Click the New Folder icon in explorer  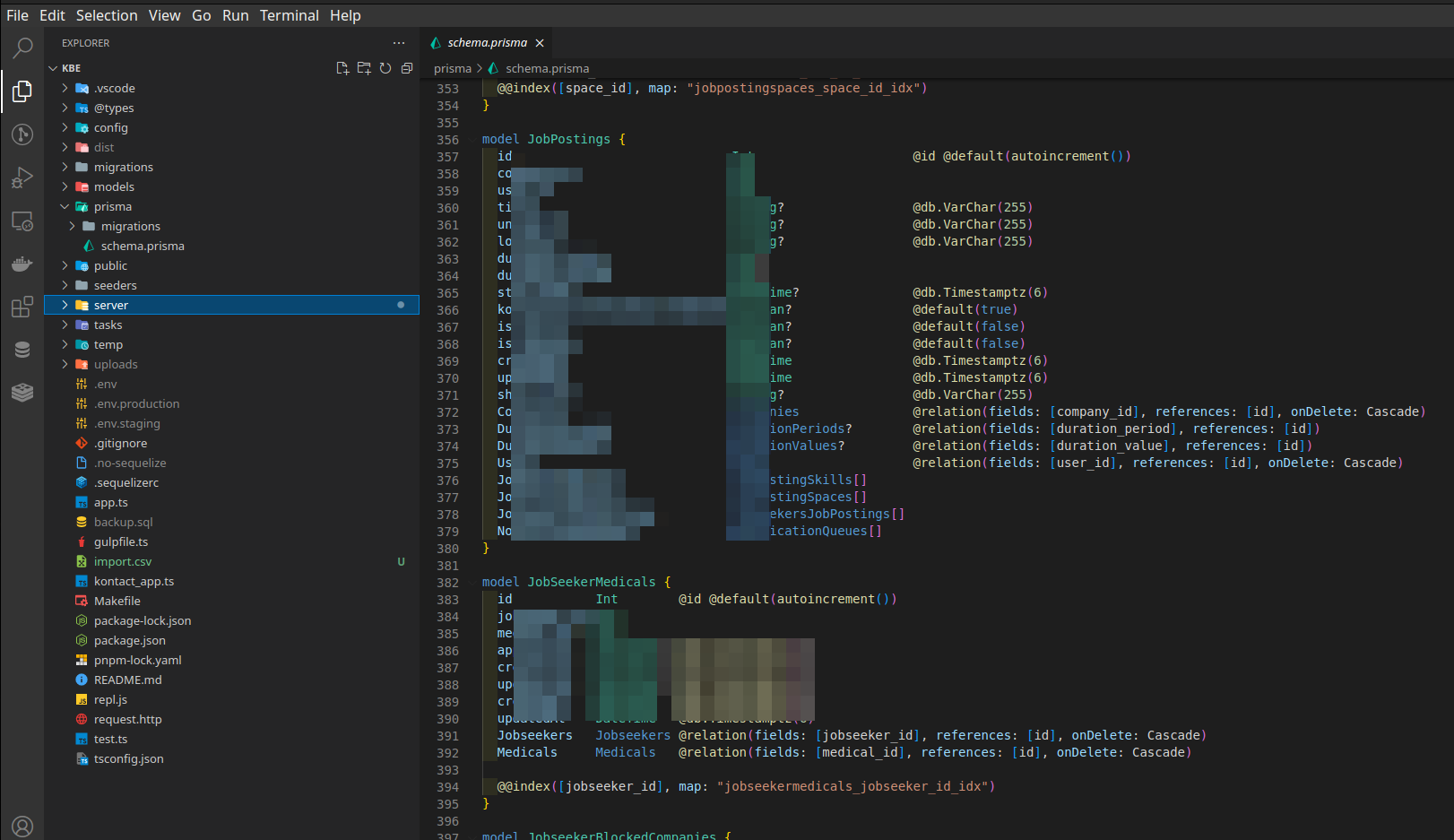(364, 68)
